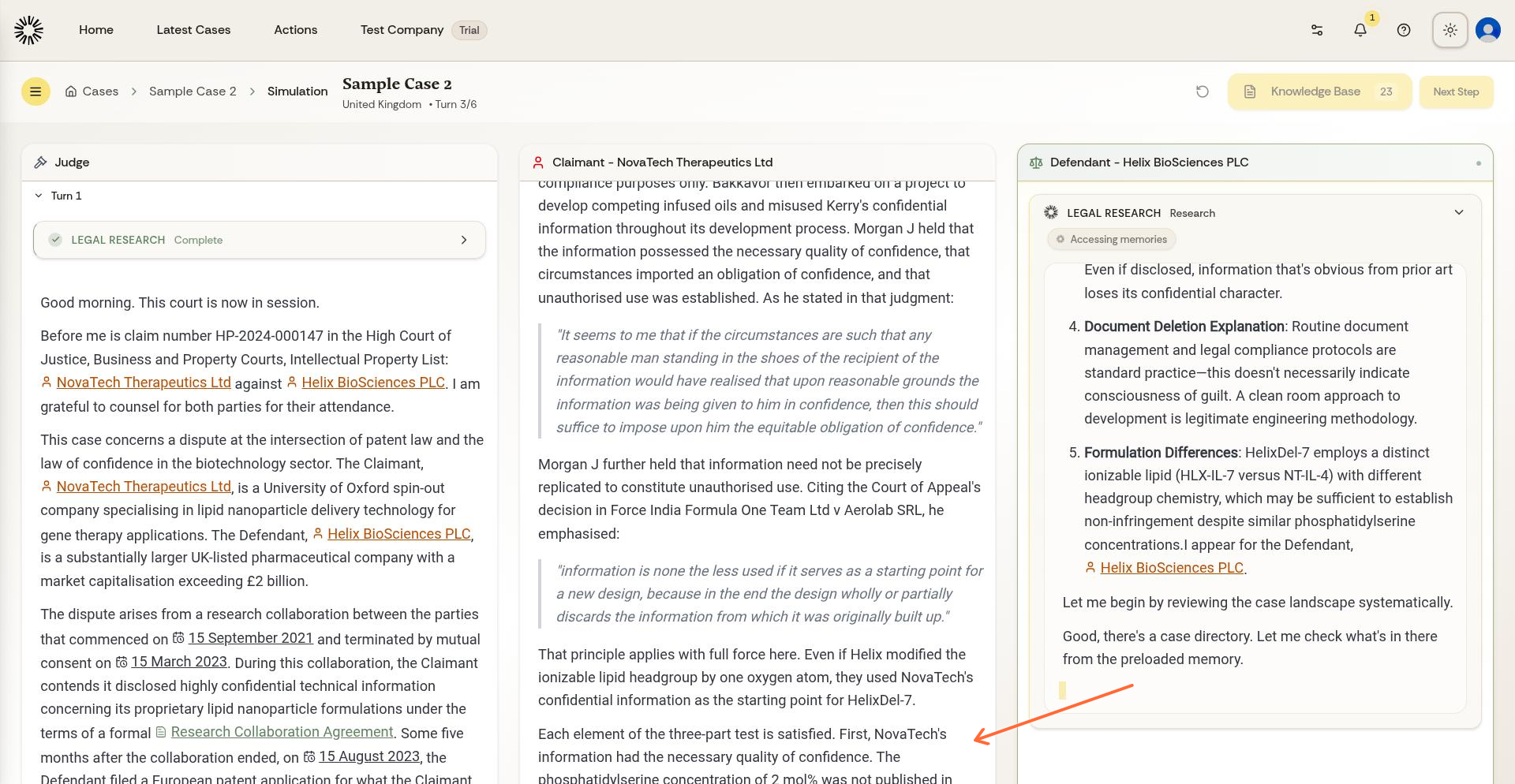Click Helix BioSciences PLC link in Defendant panel
The image size is (1515, 784).
tap(1172, 568)
